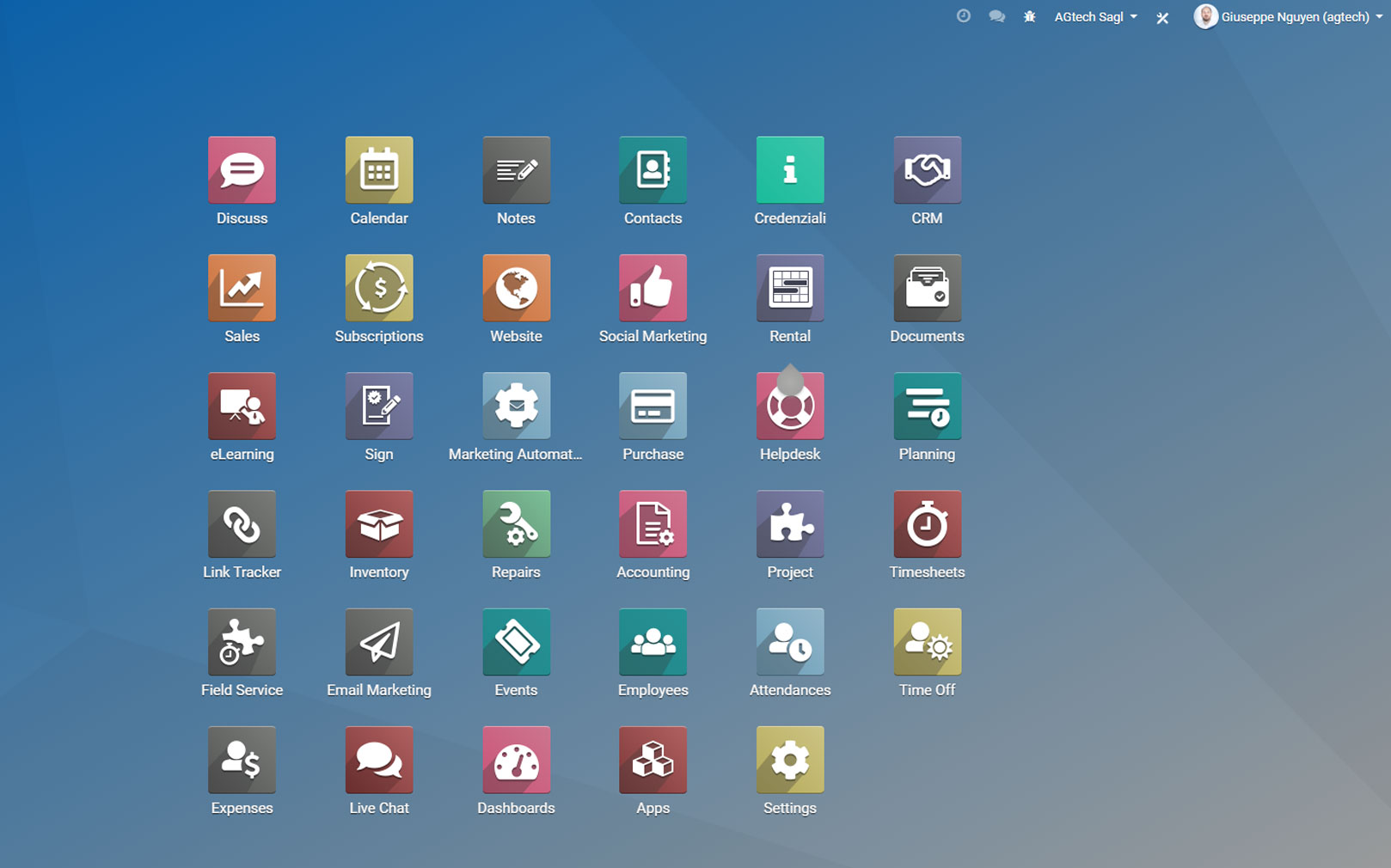Screen dimensions: 1391x868
Task: Open the Email Marketing app
Action: [379, 642]
